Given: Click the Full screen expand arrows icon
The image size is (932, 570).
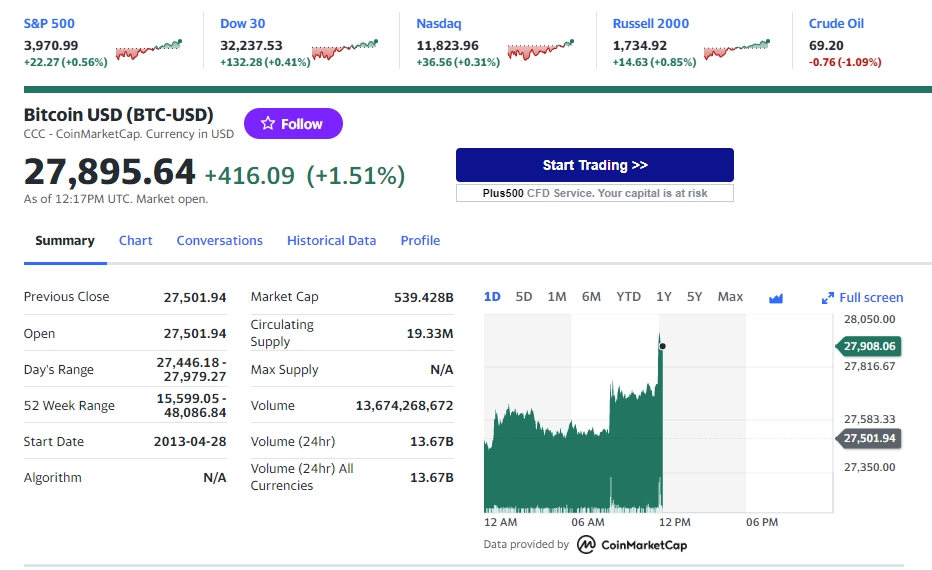Looking at the screenshot, I should [827, 298].
